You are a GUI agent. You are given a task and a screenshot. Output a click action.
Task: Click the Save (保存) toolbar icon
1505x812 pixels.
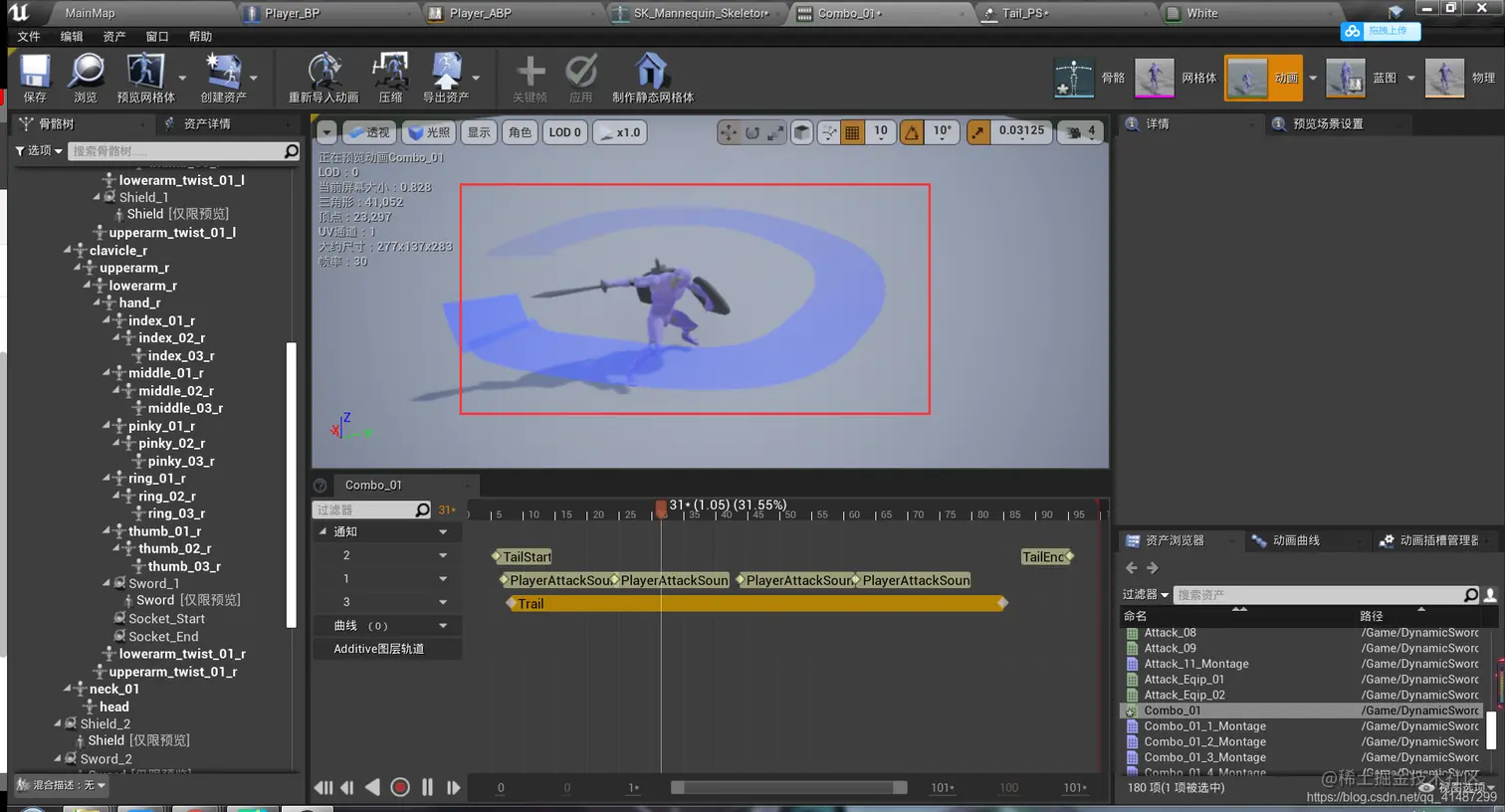[x=35, y=73]
